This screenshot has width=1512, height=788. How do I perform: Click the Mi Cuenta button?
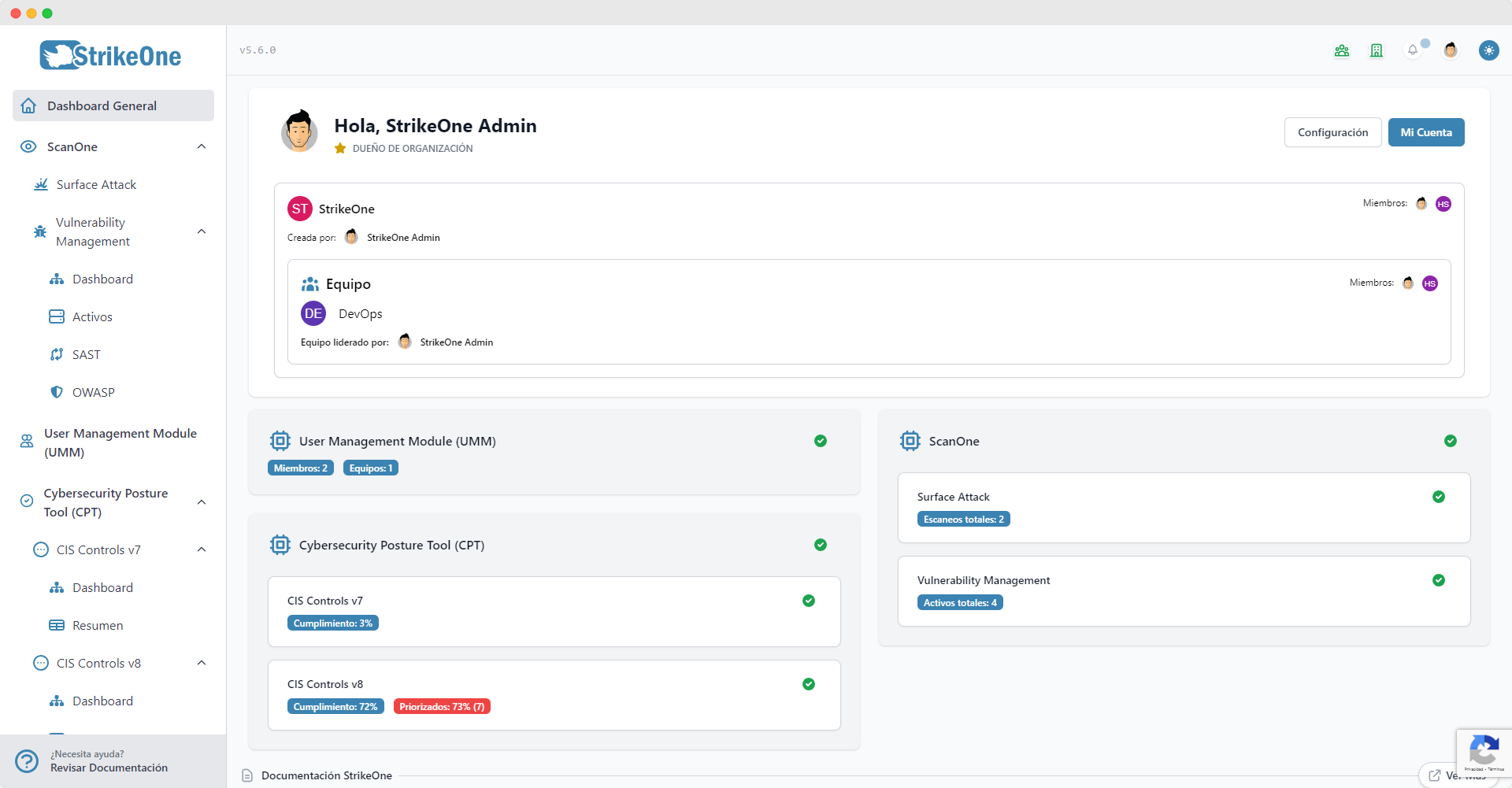click(x=1426, y=132)
